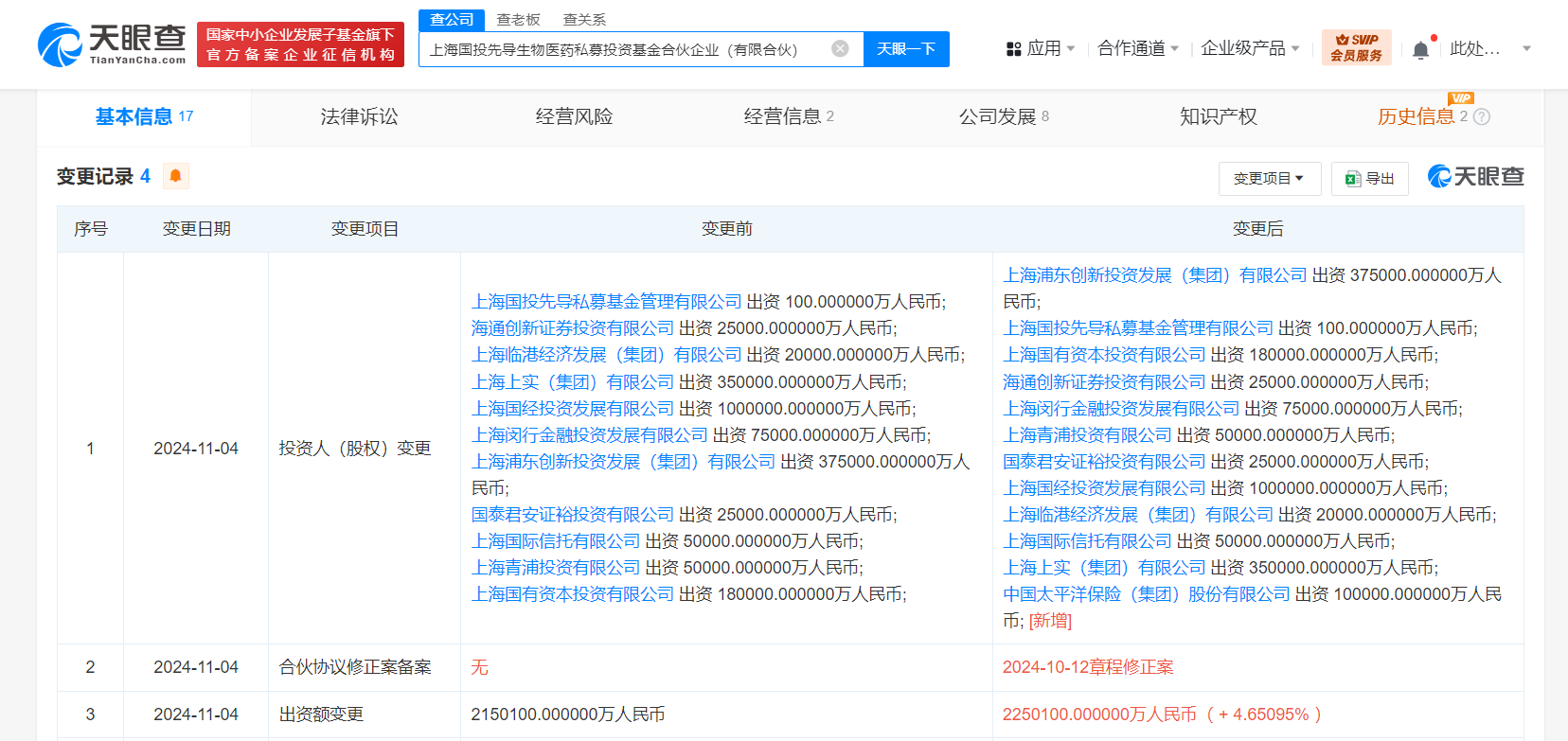Viewport: 1568px width, 741px height.
Task: Click the 2150100.000000万人民币 value
Action: click(x=568, y=715)
